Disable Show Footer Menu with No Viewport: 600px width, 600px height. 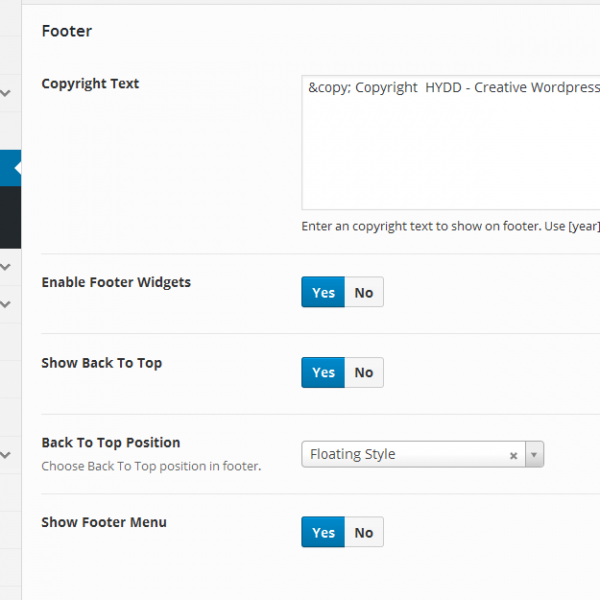point(364,532)
